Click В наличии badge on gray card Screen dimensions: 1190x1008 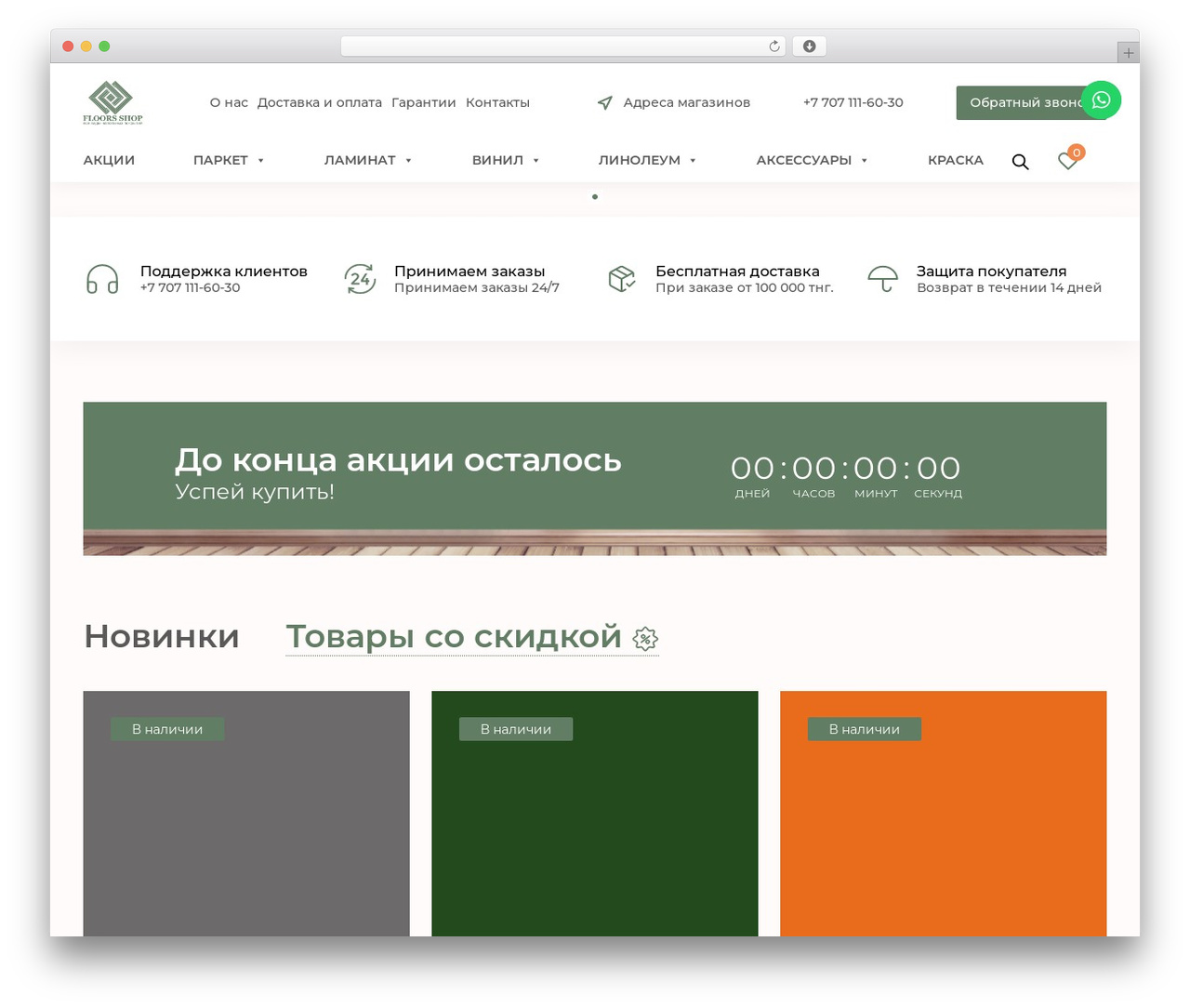pos(167,729)
